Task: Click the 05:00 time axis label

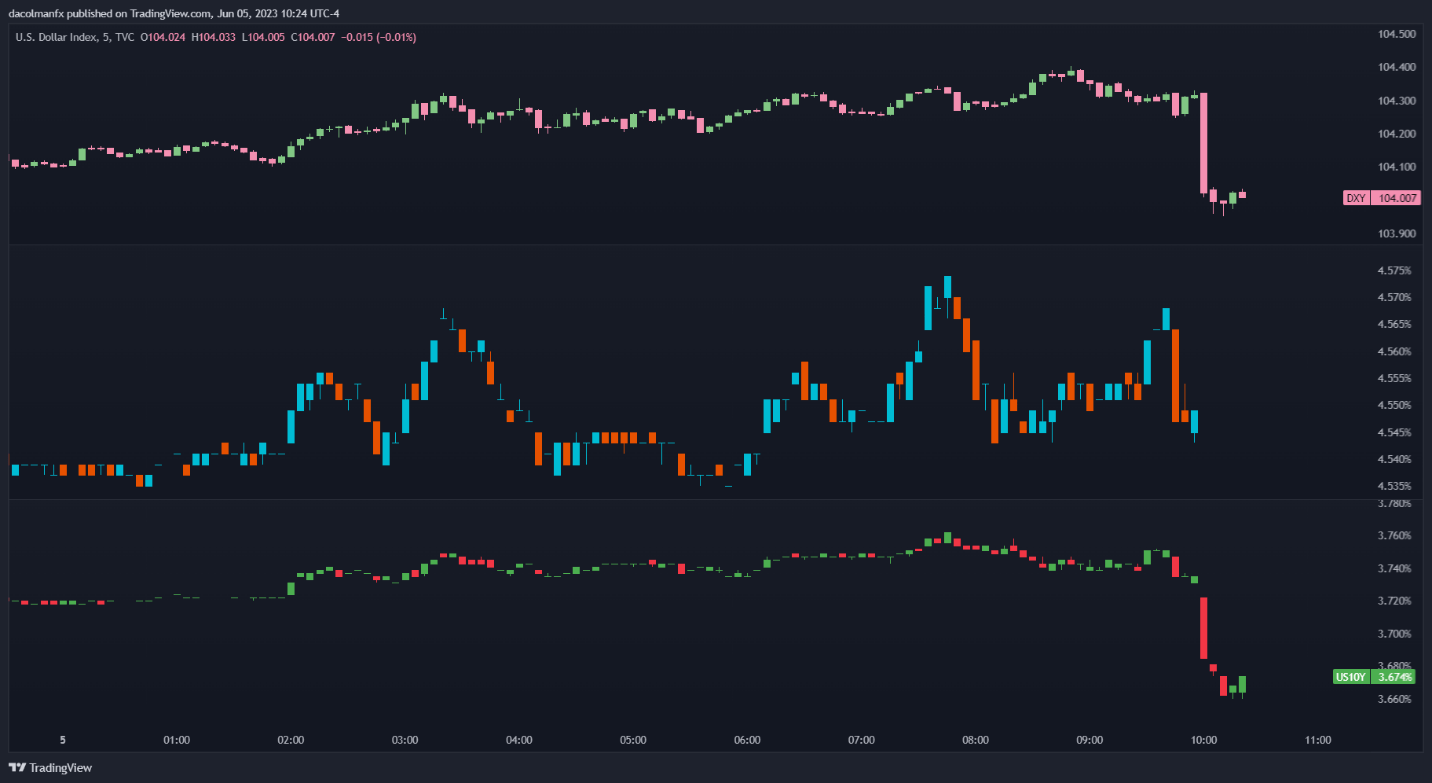Action: pos(633,741)
